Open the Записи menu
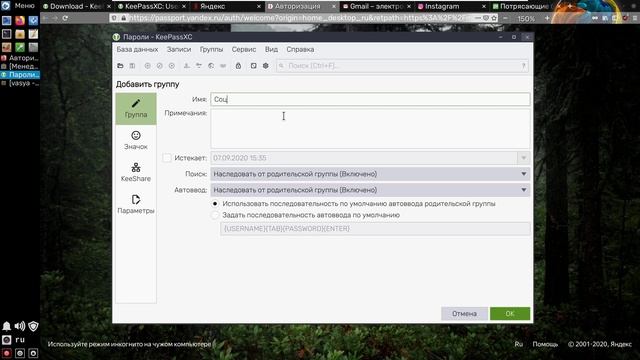640x360 pixels. [x=179, y=49]
